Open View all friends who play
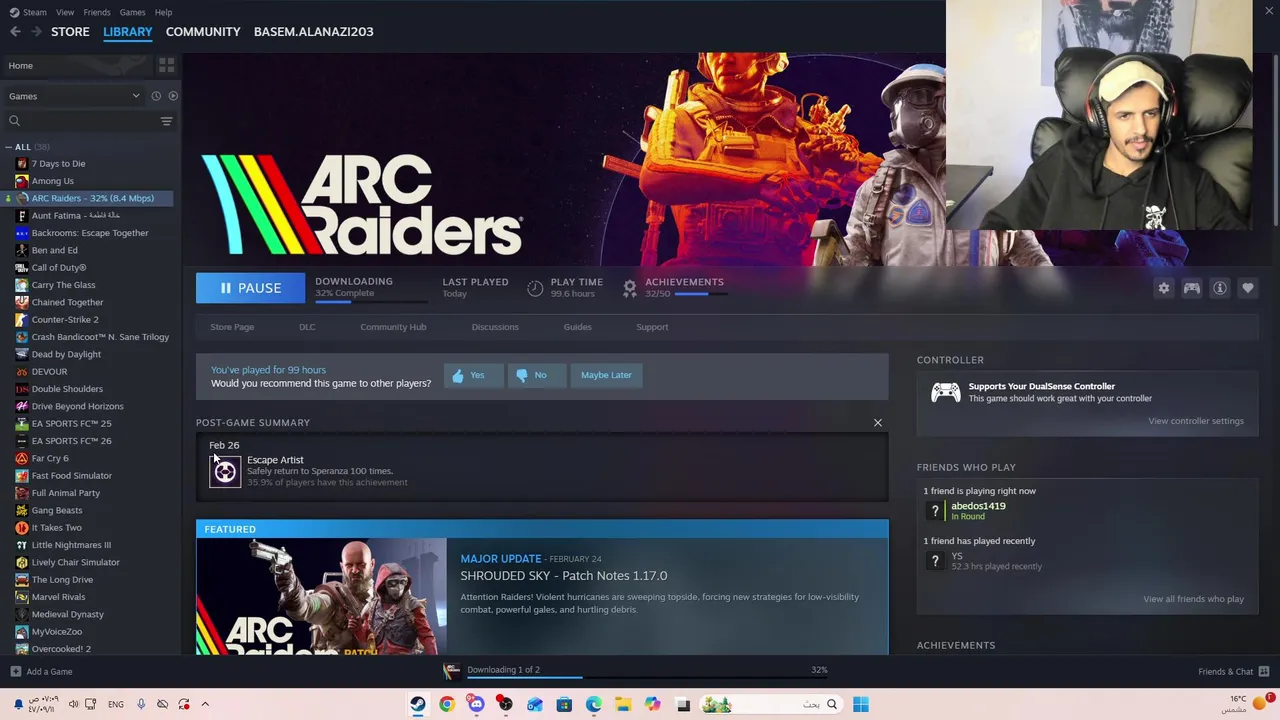The image size is (1280, 720). coord(1193,599)
